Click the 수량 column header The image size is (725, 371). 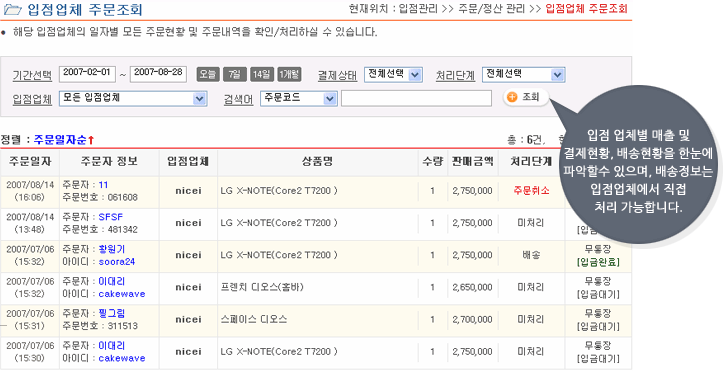[432, 161]
